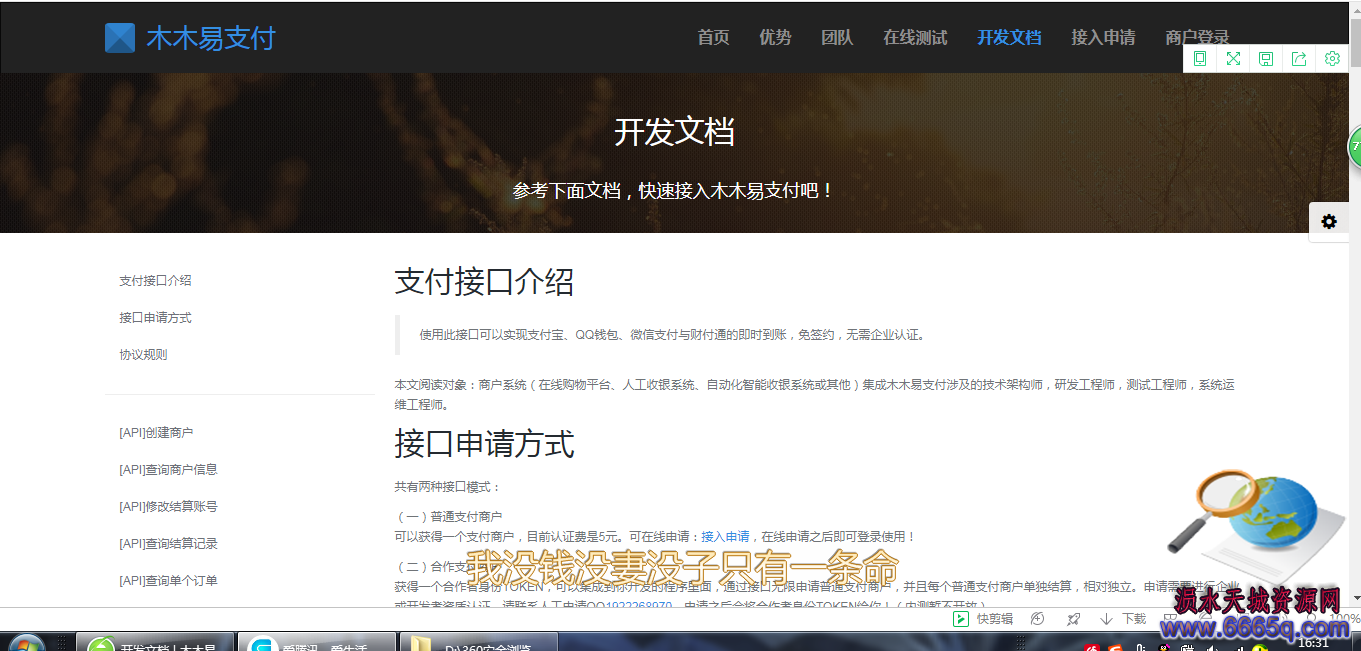Select the 开发文档 browser taskbar button

pyautogui.click(x=155, y=642)
